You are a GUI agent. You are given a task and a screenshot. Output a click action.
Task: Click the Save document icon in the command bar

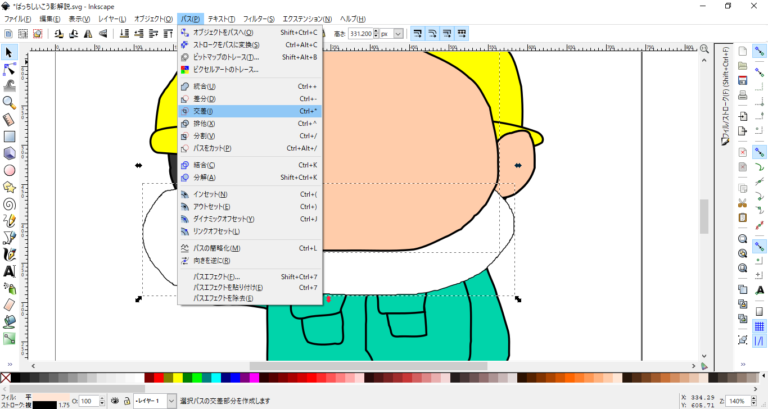point(743,80)
